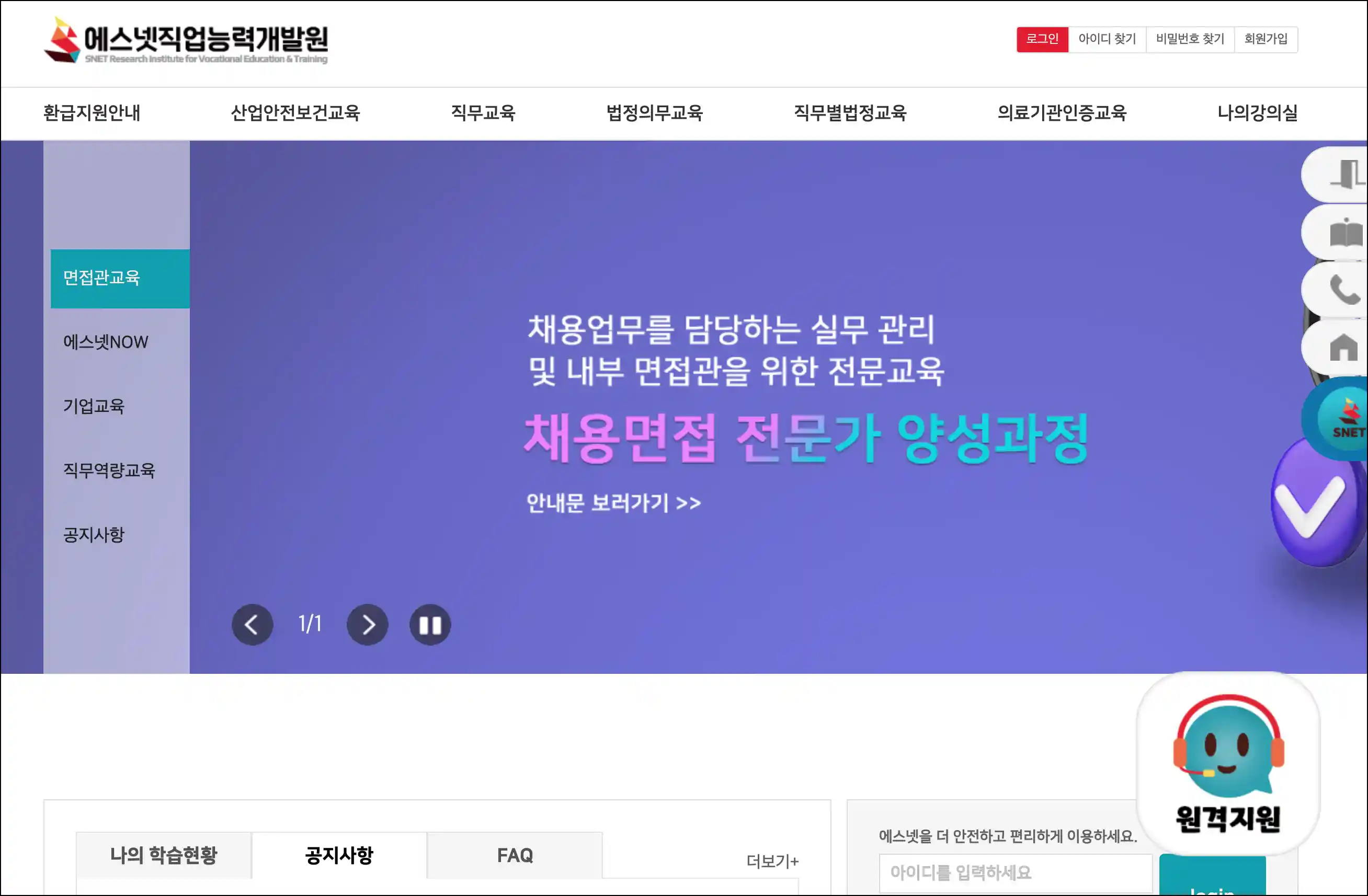Viewport: 1368px width, 896px height.
Task: Switch to the lower 공지사항 tab
Action: pos(339,855)
